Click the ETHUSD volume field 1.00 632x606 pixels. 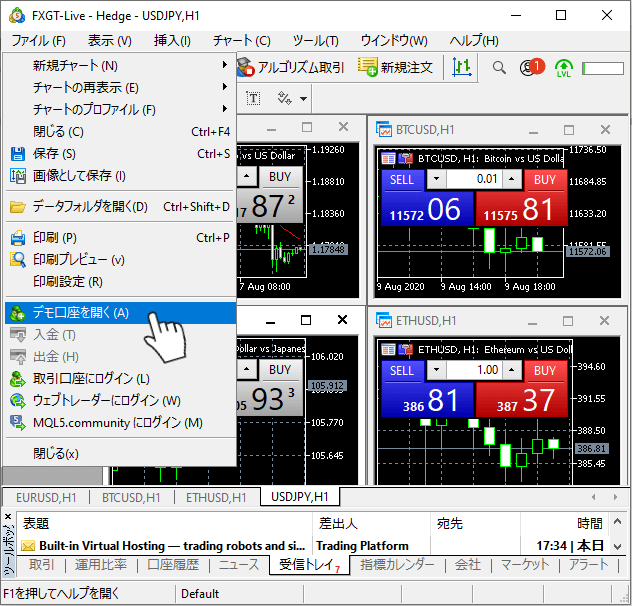click(474, 370)
